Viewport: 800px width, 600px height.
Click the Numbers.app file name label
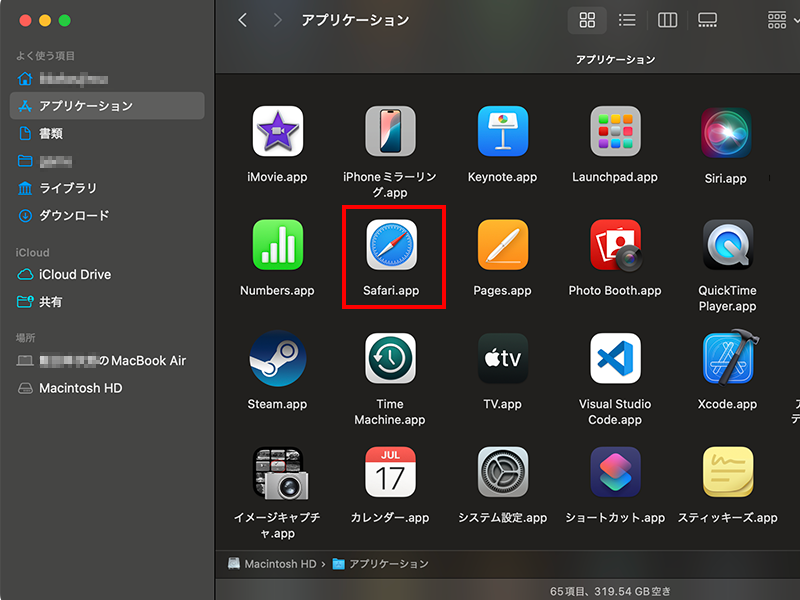(278, 290)
